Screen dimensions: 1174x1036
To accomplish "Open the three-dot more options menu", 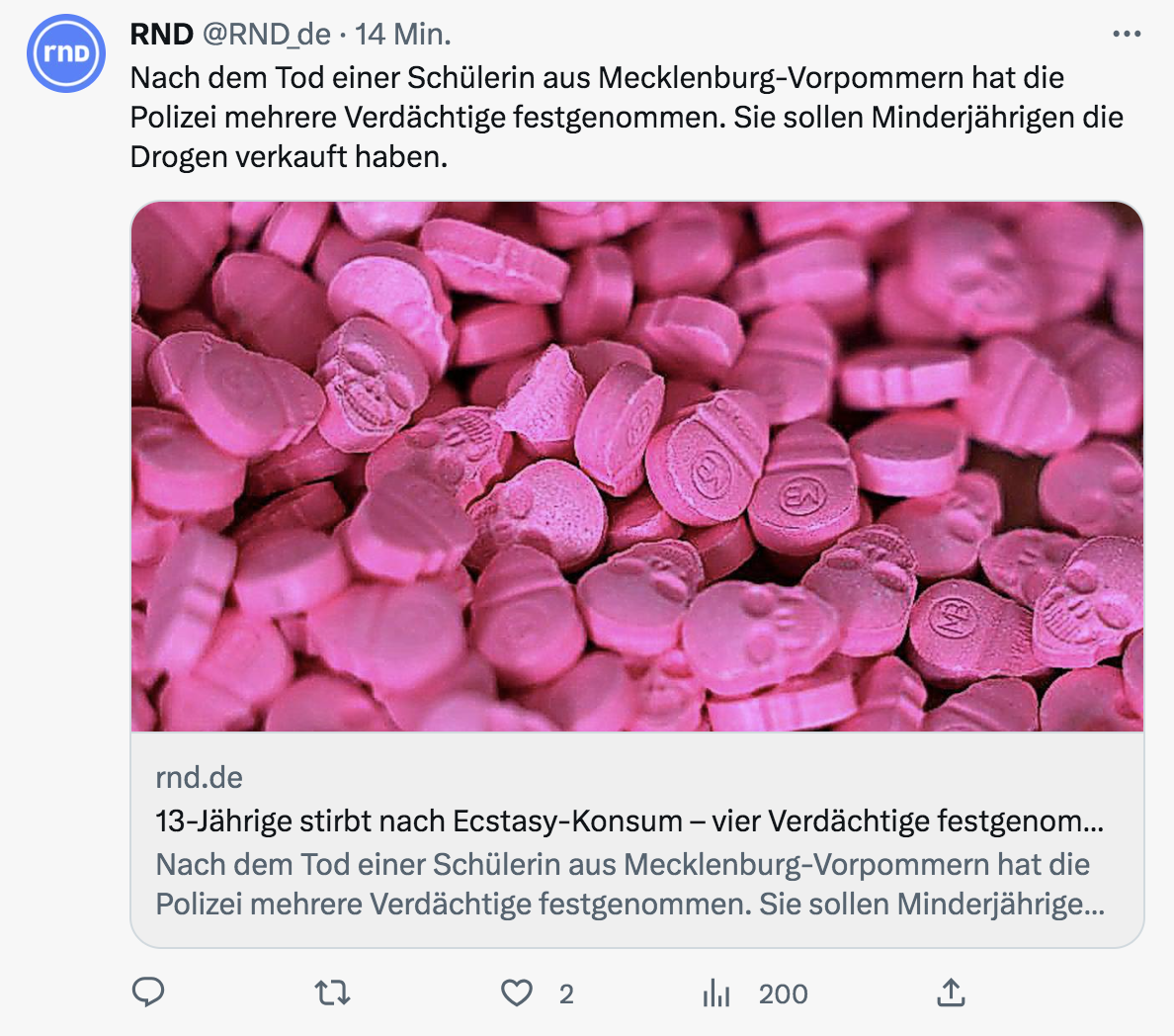I will pyautogui.click(x=1127, y=35).
